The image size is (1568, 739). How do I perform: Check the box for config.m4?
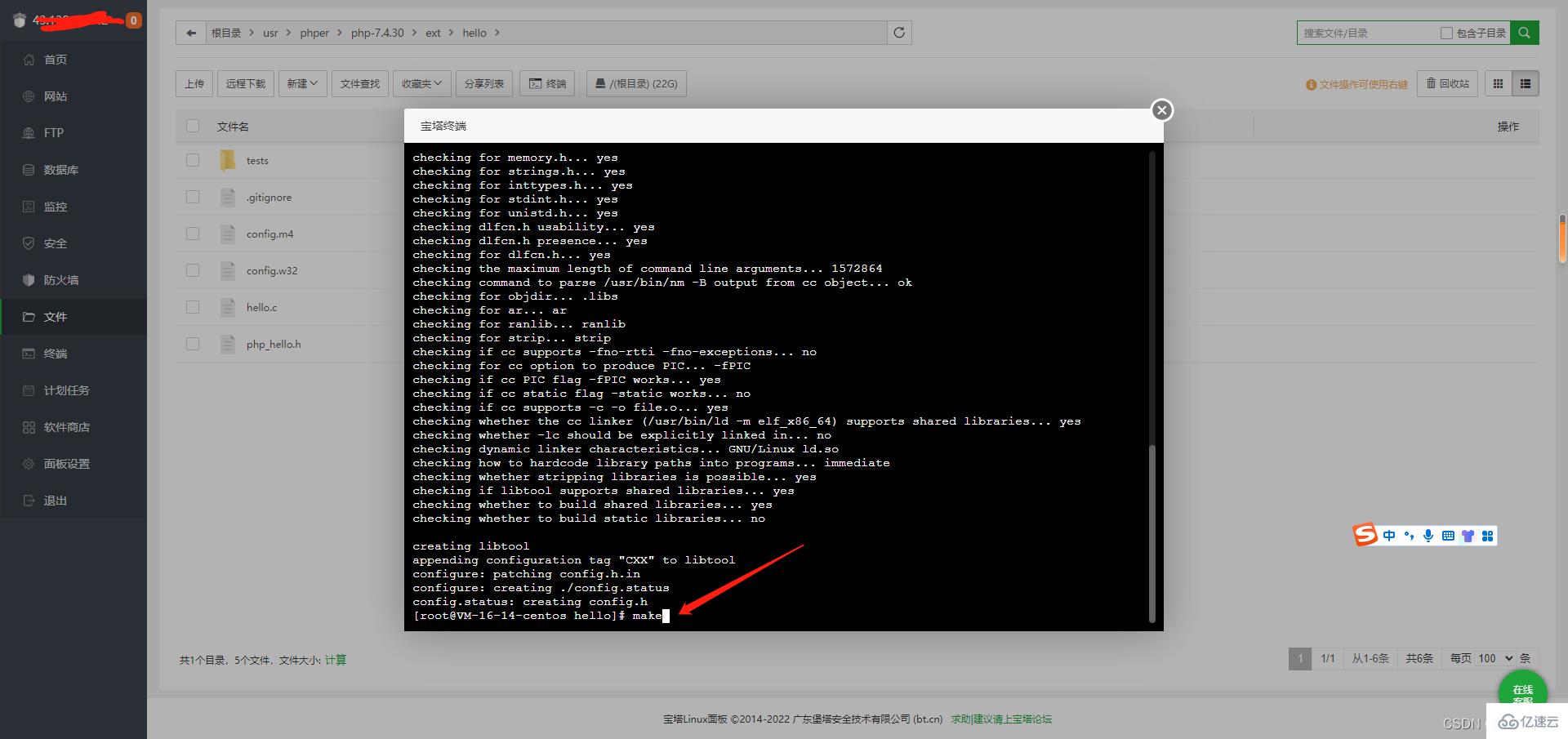coord(193,234)
